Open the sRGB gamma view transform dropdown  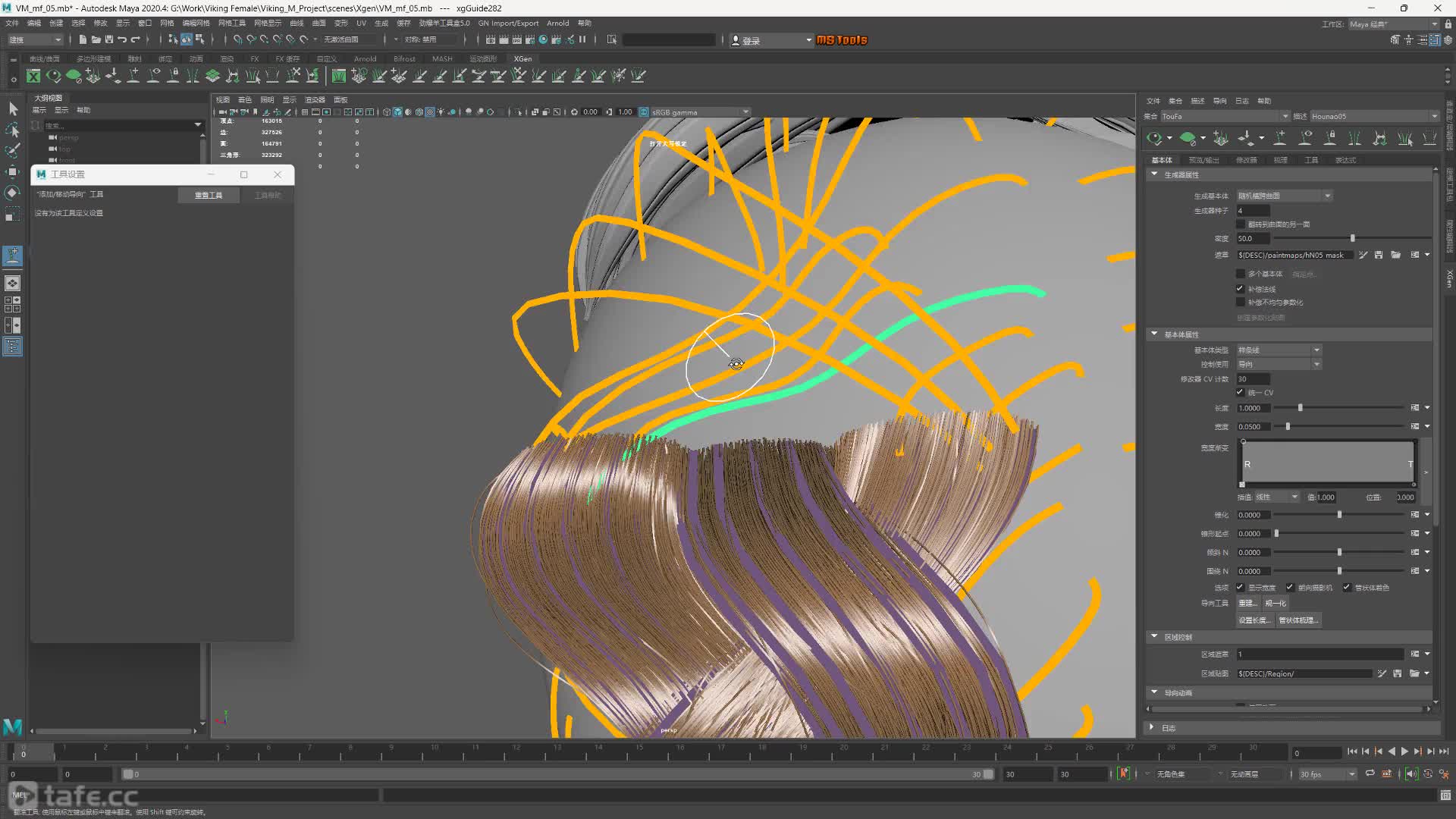(700, 112)
